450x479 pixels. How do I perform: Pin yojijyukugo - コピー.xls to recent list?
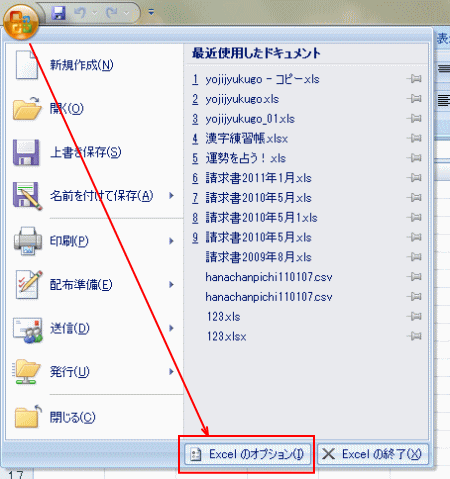(x=414, y=79)
